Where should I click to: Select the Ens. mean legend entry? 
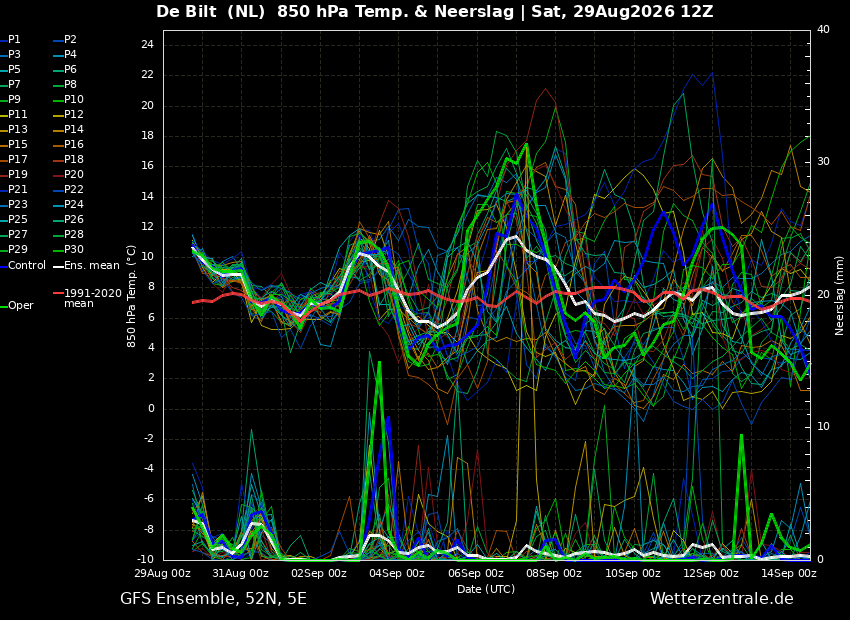86,266
